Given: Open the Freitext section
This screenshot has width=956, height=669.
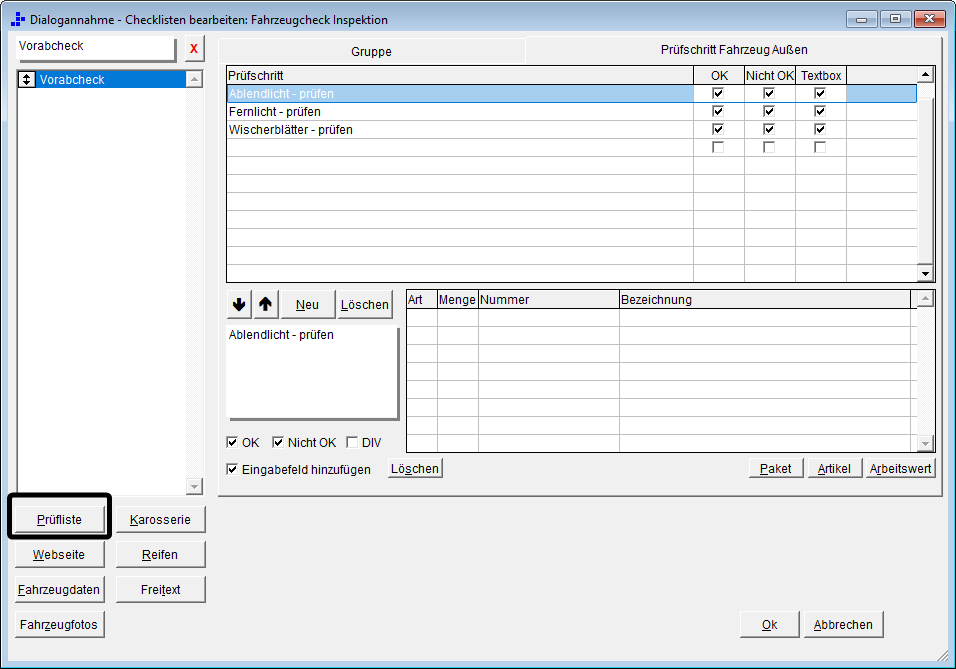Looking at the screenshot, I should click(160, 590).
